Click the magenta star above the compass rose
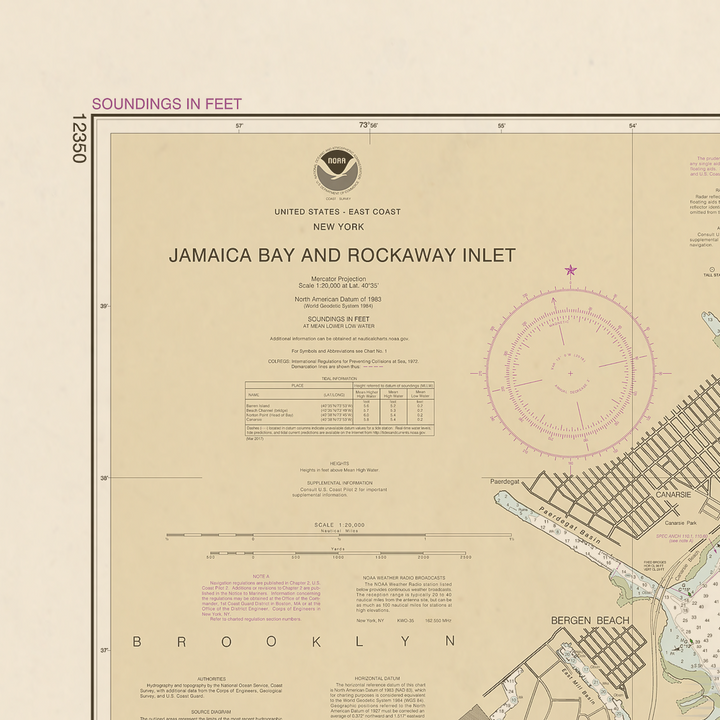The width and height of the screenshot is (720, 720). pos(570,270)
